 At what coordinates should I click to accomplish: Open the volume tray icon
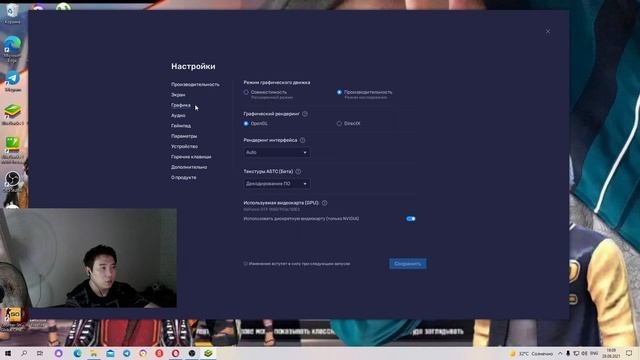pyautogui.click(x=584, y=353)
